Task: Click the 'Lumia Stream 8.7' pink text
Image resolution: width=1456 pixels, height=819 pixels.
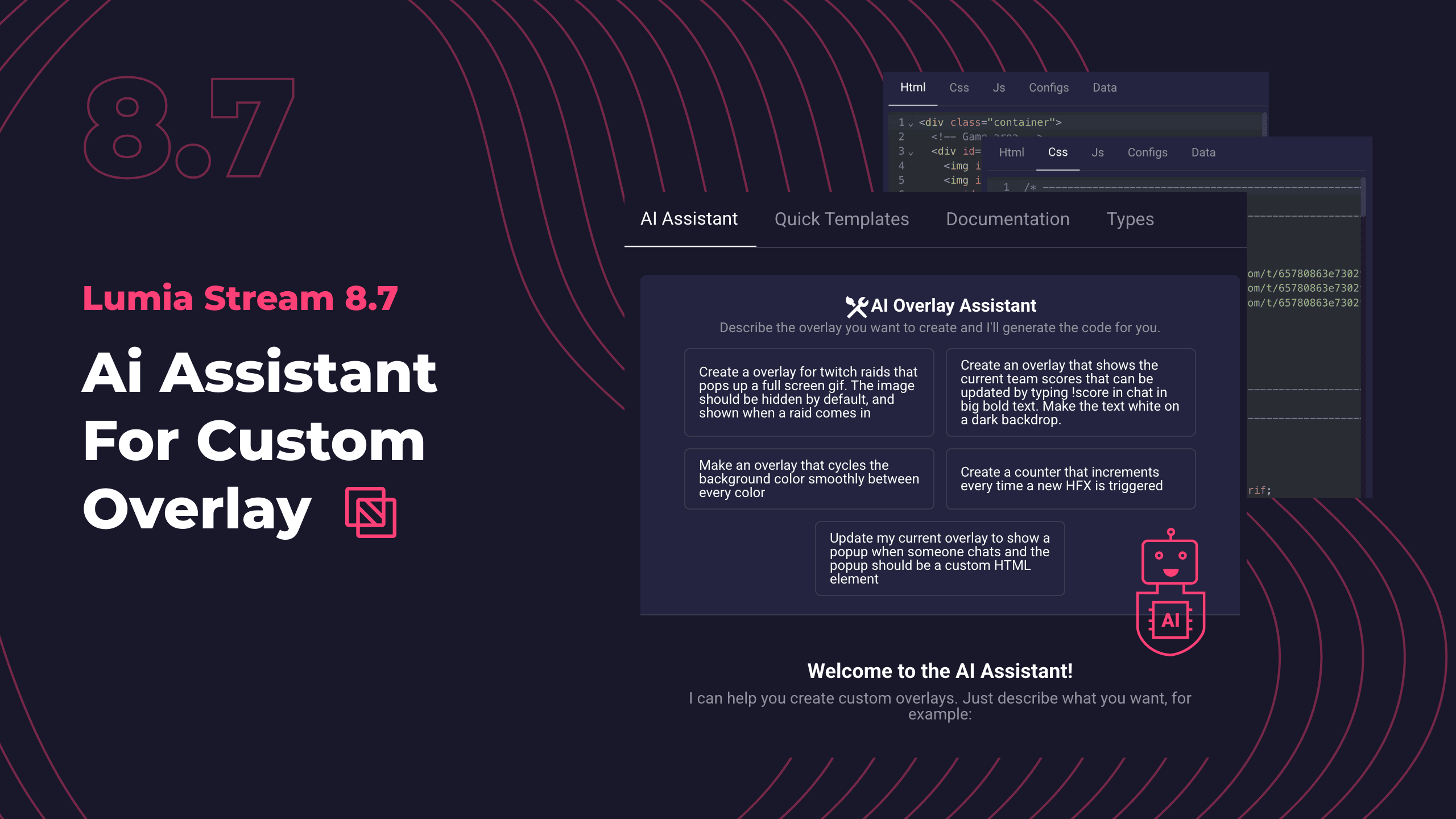Action: tap(240, 298)
